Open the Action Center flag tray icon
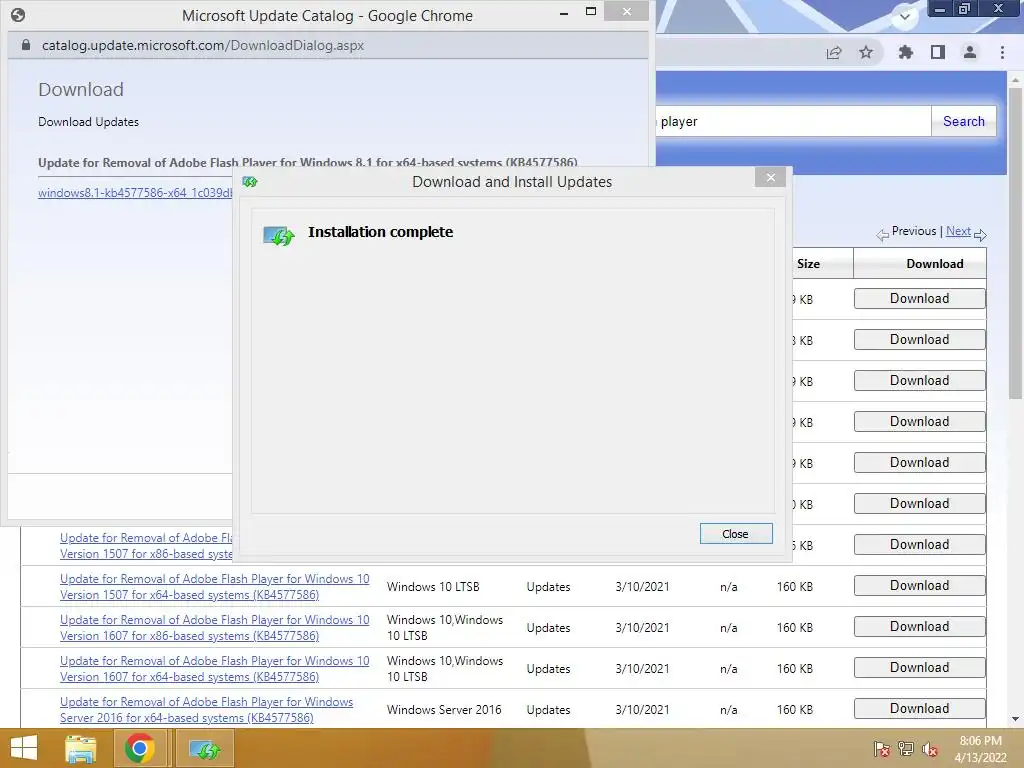This screenshot has width=1024, height=768. (881, 749)
